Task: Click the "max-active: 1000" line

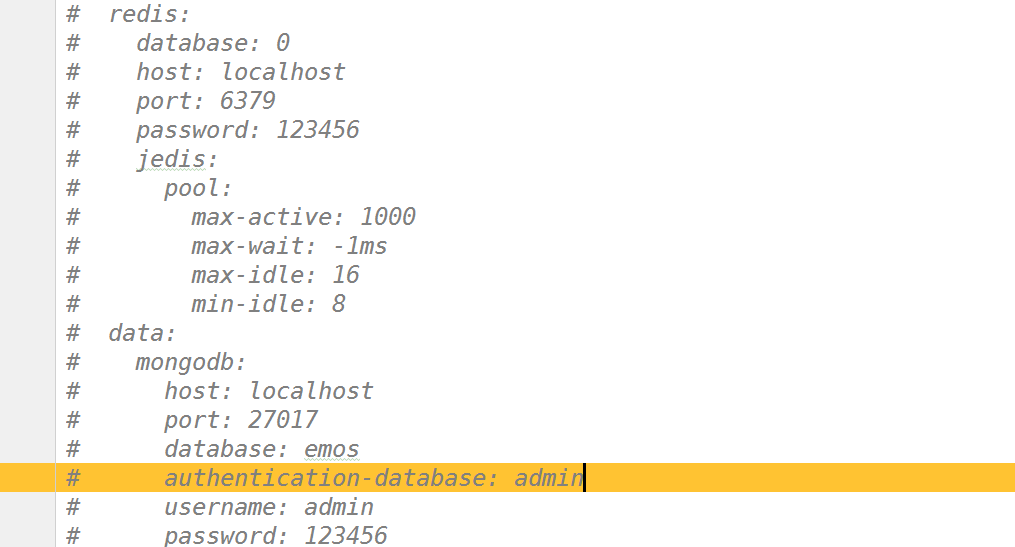Action: 303,217
